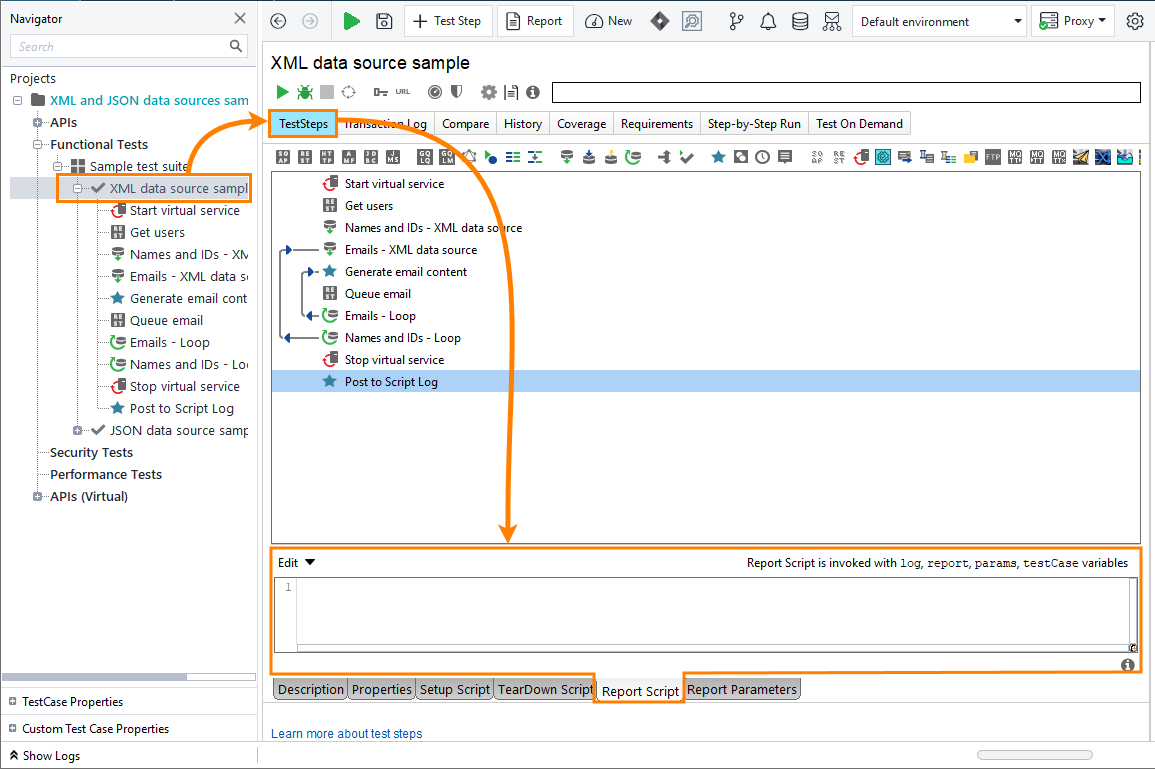Click the info icon beside the test case gear
The height and width of the screenshot is (769, 1155).
coord(533,92)
